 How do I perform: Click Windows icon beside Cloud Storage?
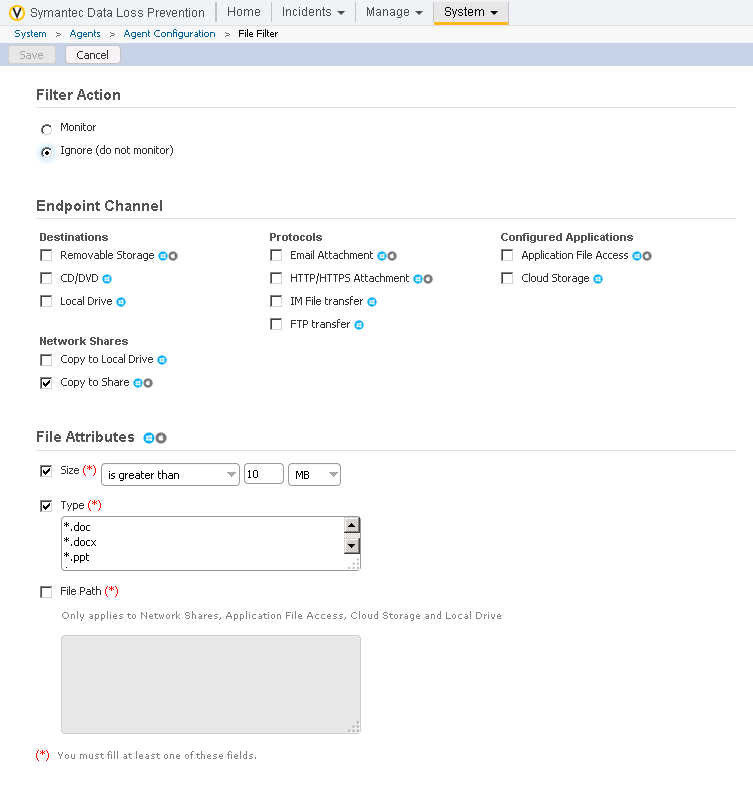point(598,279)
